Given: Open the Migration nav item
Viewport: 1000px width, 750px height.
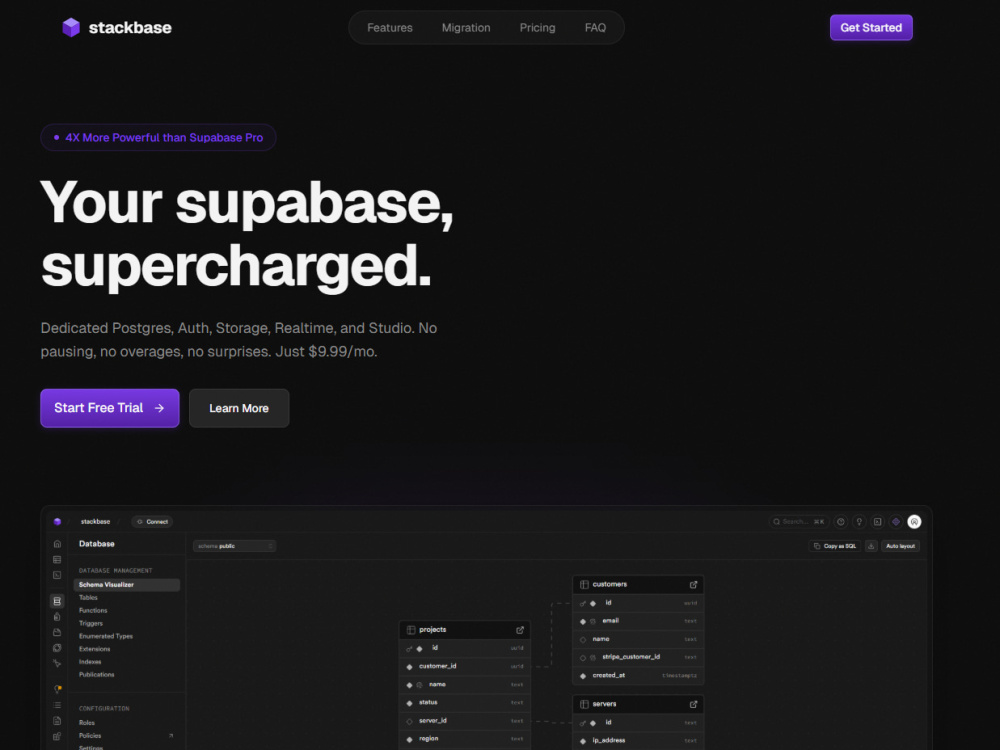Looking at the screenshot, I should tap(466, 28).
